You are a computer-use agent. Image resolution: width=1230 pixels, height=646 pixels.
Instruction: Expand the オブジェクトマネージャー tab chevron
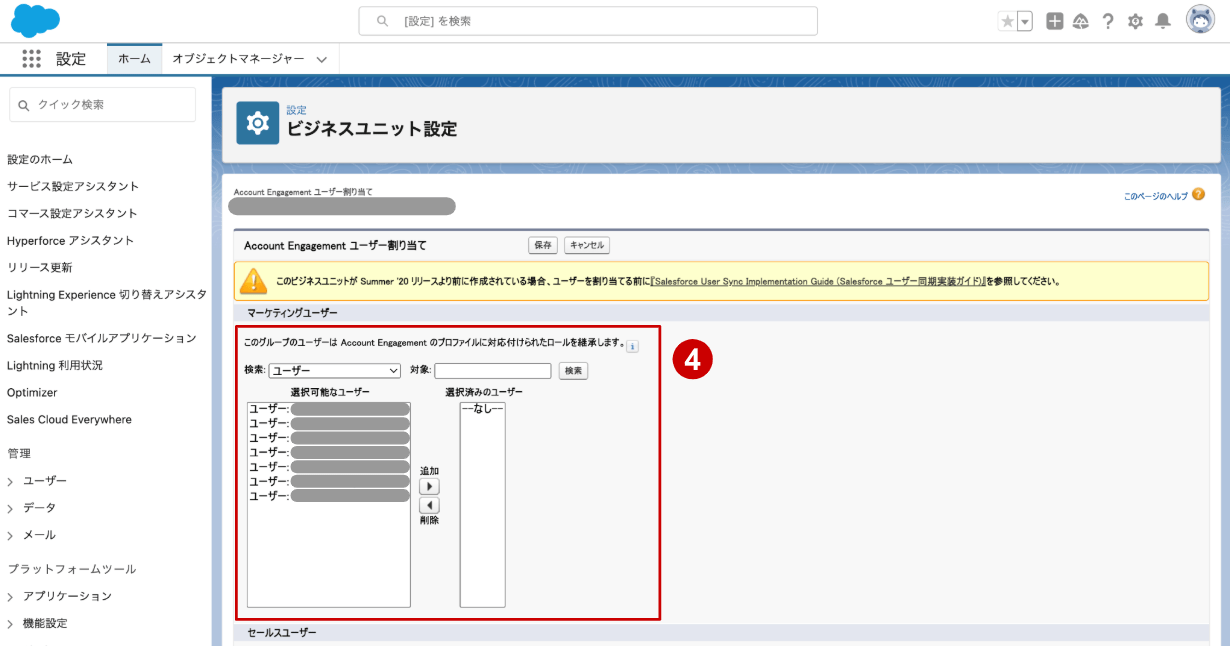321,60
